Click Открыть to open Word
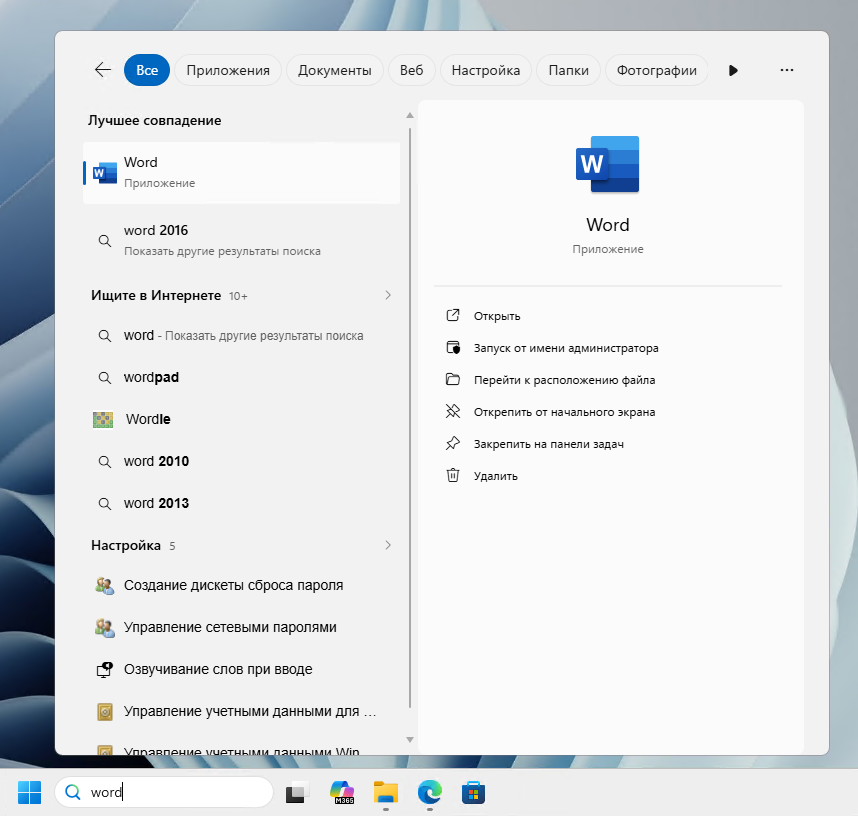Viewport: 858px width, 816px height. coord(497,316)
